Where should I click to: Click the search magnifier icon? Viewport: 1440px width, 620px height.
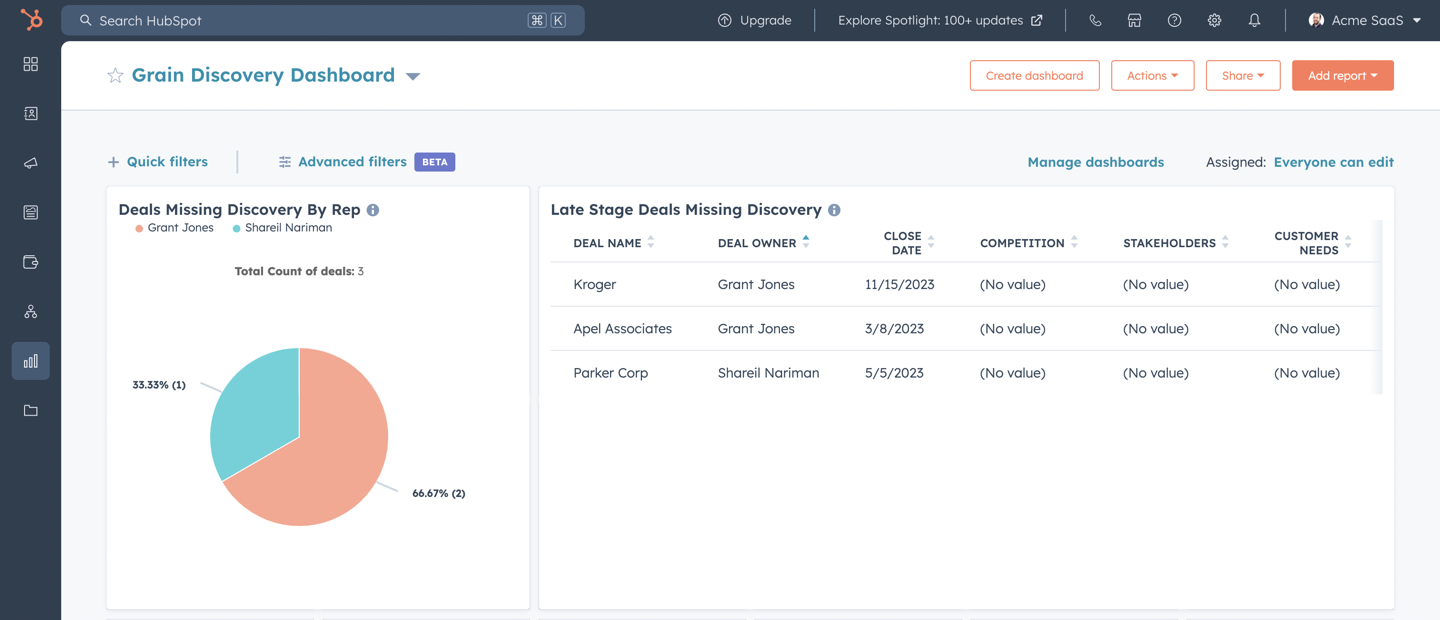tap(86, 20)
